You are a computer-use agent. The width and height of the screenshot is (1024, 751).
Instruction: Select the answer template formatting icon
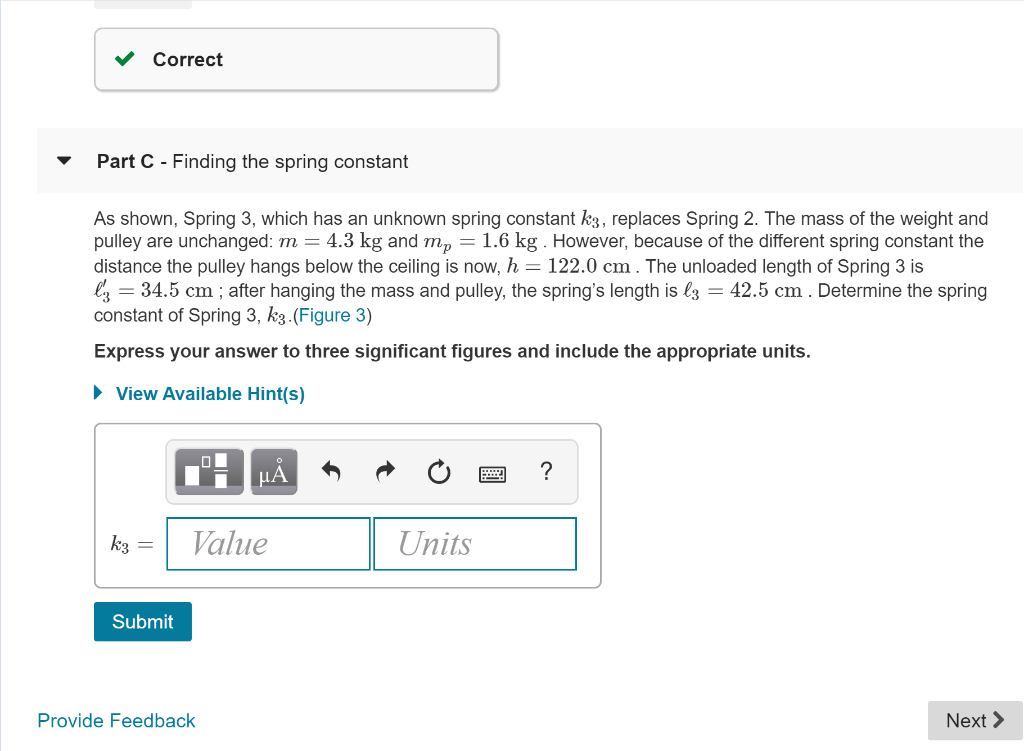207,471
